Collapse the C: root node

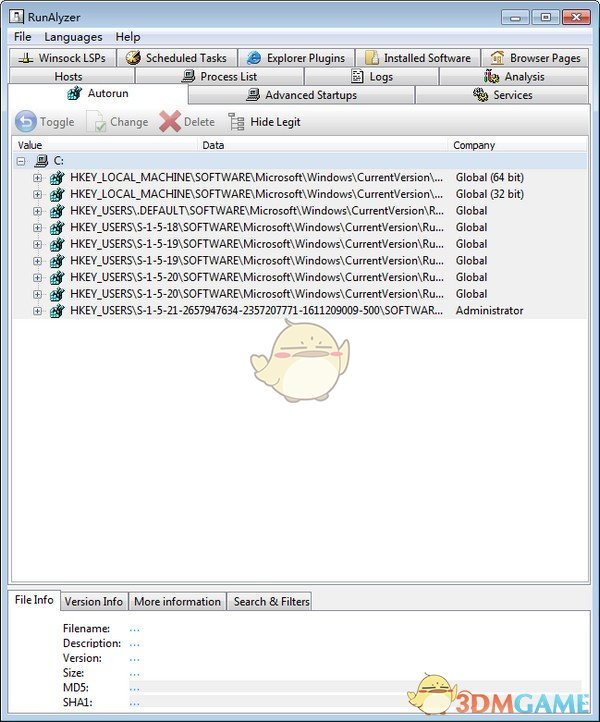(x=21, y=161)
